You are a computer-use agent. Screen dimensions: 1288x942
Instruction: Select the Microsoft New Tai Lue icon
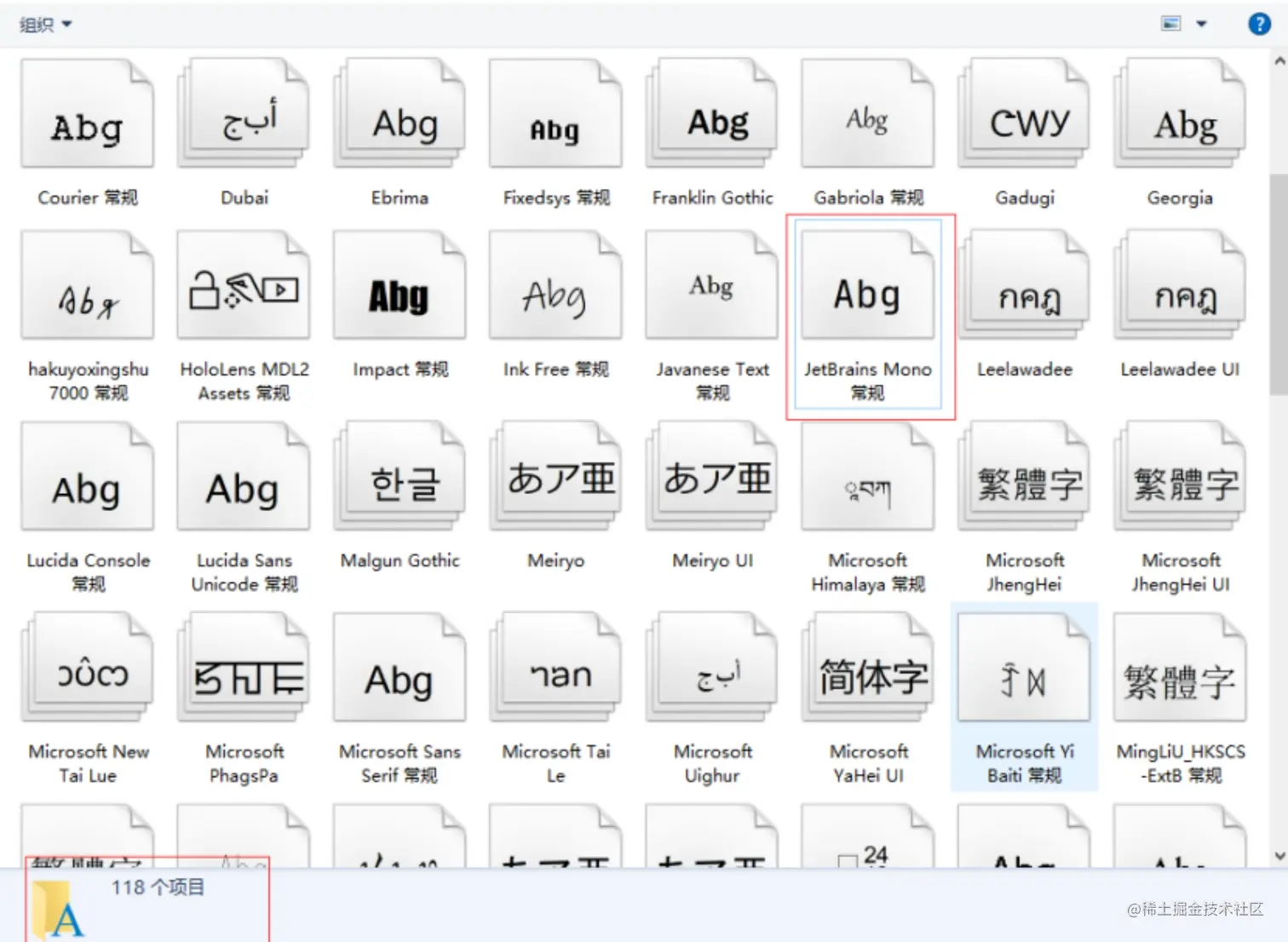[88, 668]
